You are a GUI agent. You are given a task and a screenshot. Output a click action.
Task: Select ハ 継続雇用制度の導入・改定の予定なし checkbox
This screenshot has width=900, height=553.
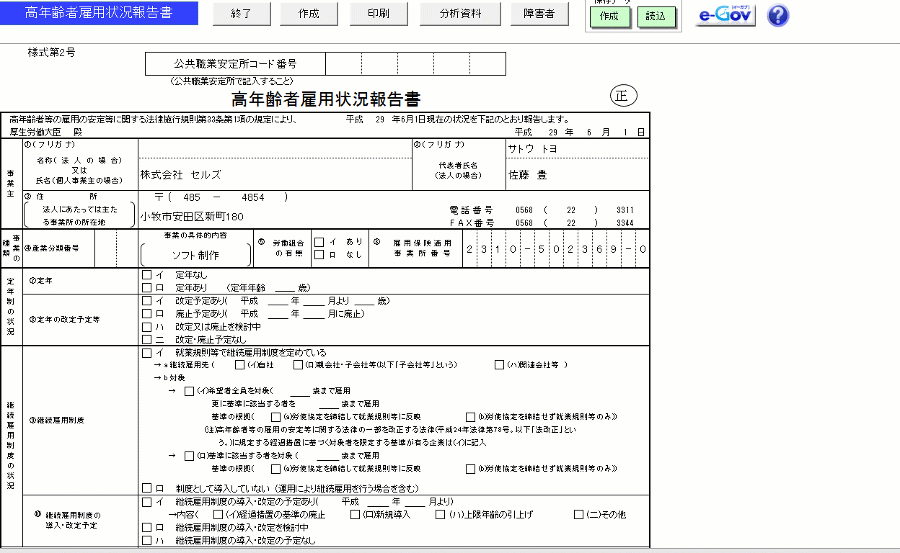pos(146,540)
